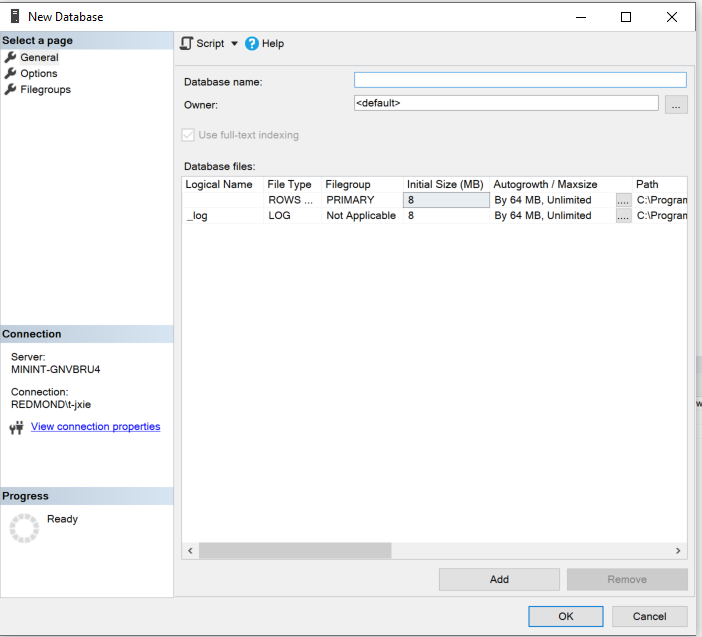This screenshot has height=637, width=702.
Task: Click the Script toolbar icon
Action: coord(186,43)
